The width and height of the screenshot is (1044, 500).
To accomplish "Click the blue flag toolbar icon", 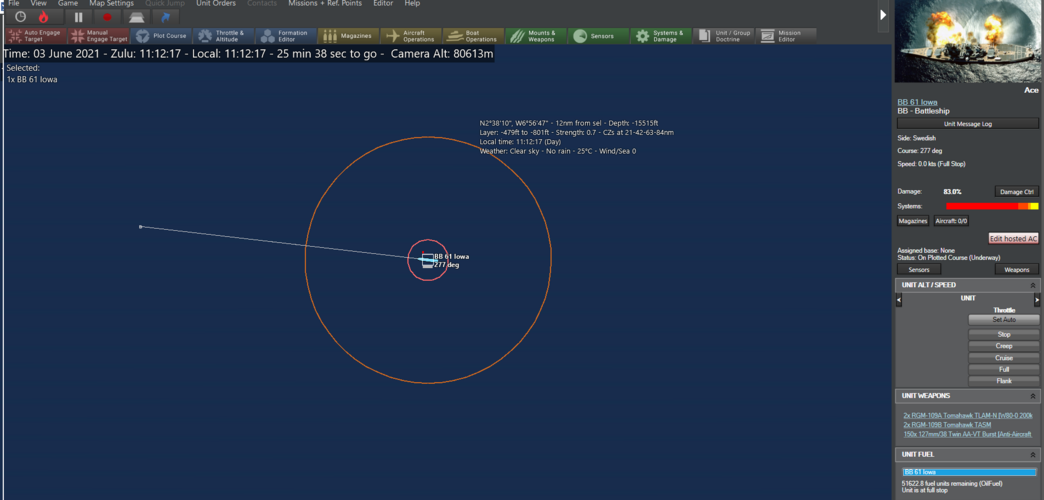I will (165, 17).
